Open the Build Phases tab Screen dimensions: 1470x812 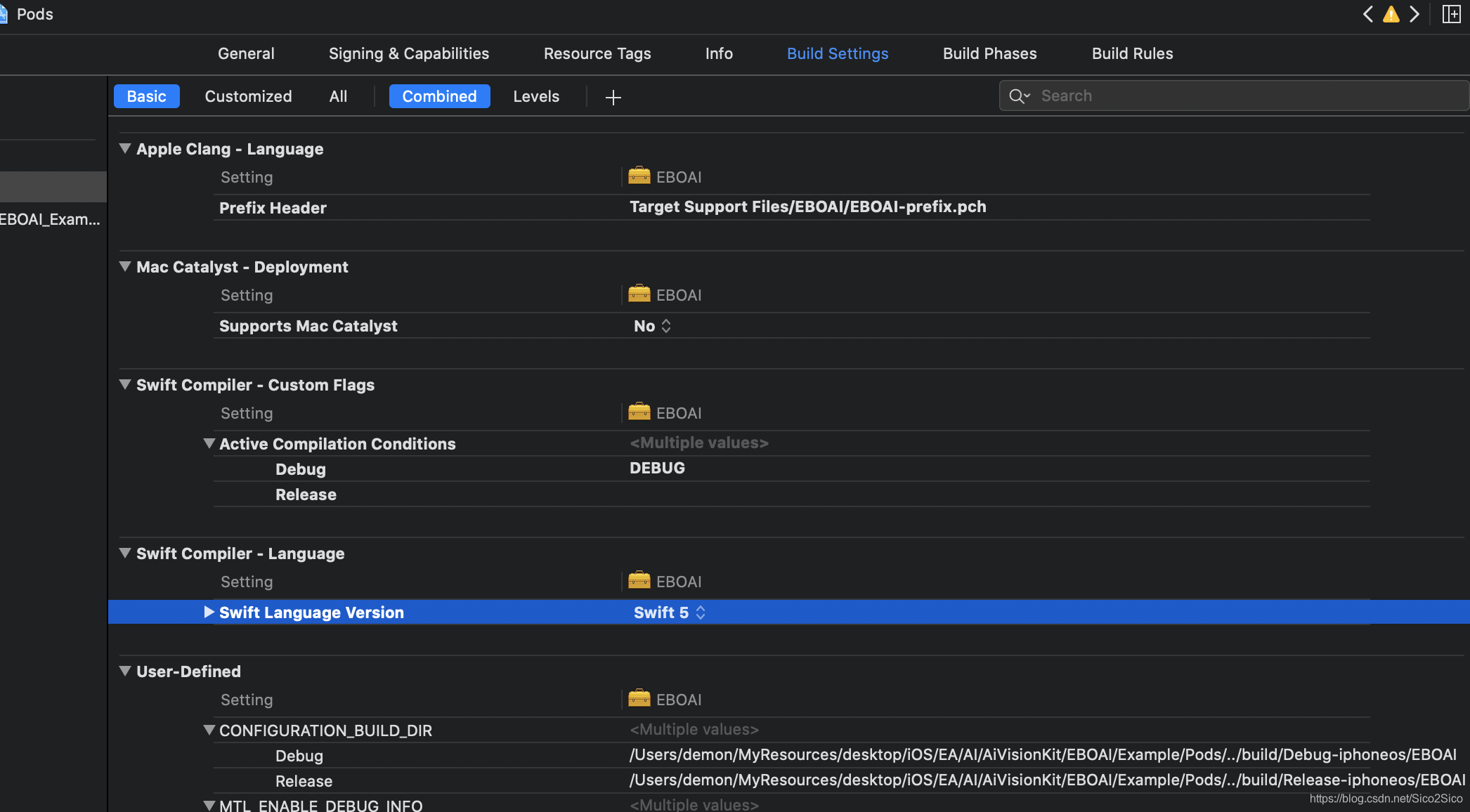point(989,53)
